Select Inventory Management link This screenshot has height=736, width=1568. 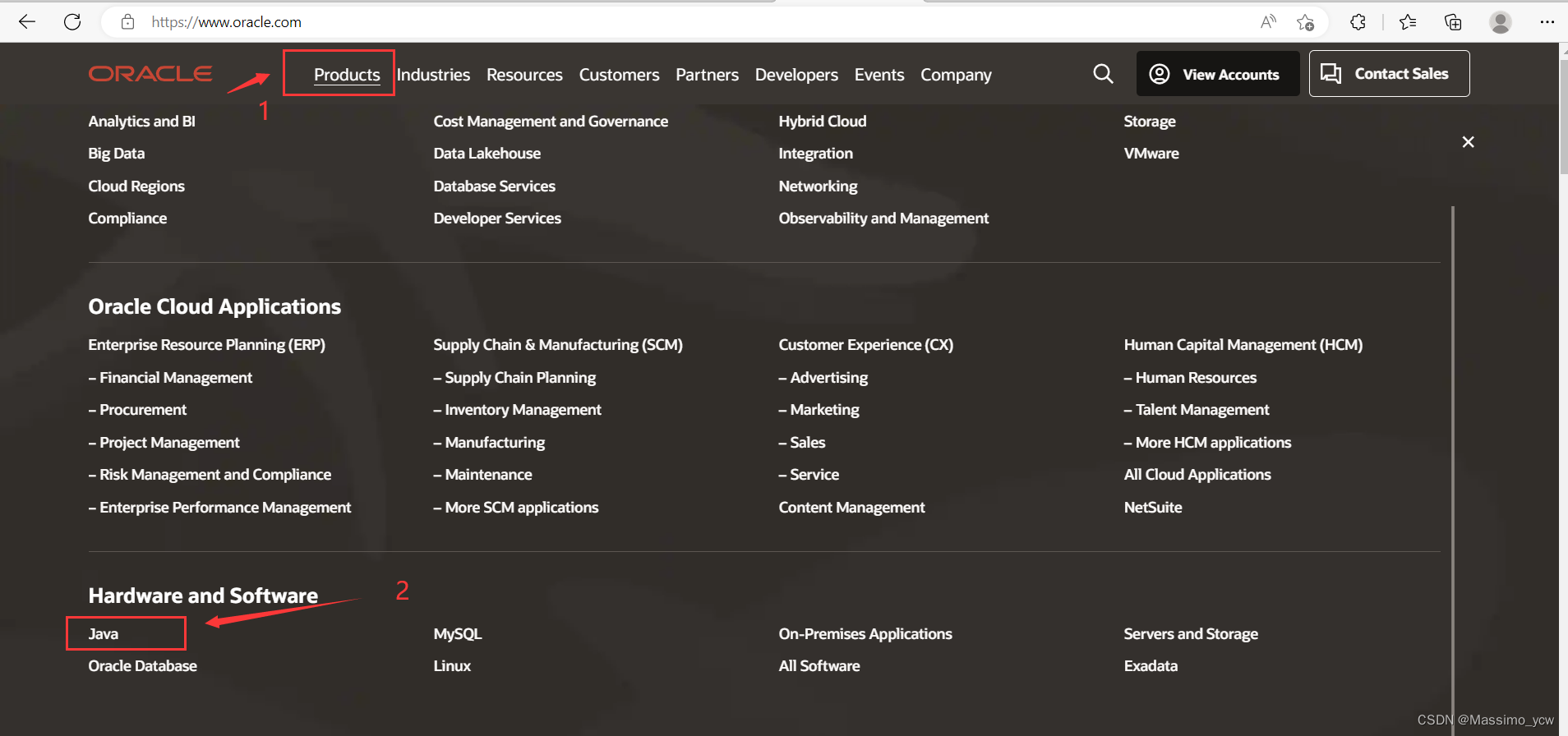[517, 410]
